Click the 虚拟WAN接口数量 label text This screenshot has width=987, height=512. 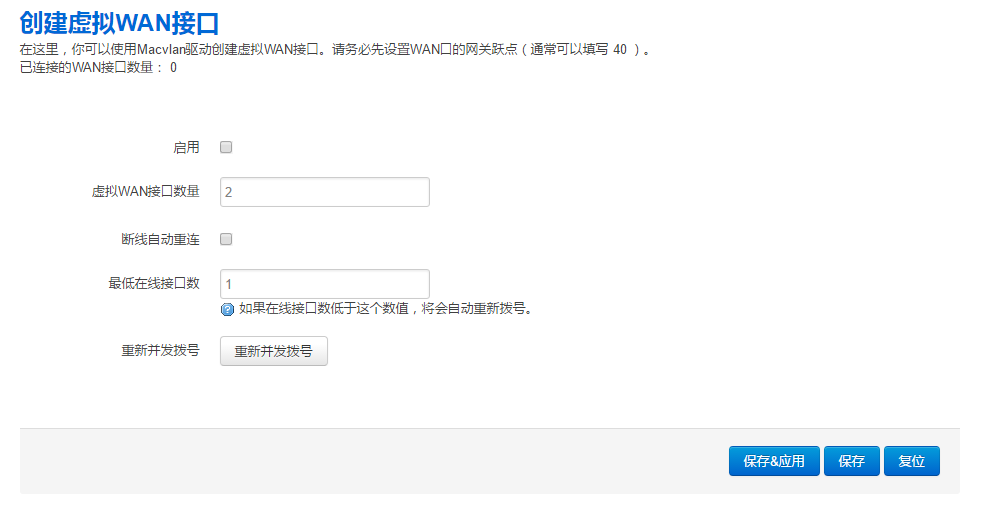(x=145, y=191)
